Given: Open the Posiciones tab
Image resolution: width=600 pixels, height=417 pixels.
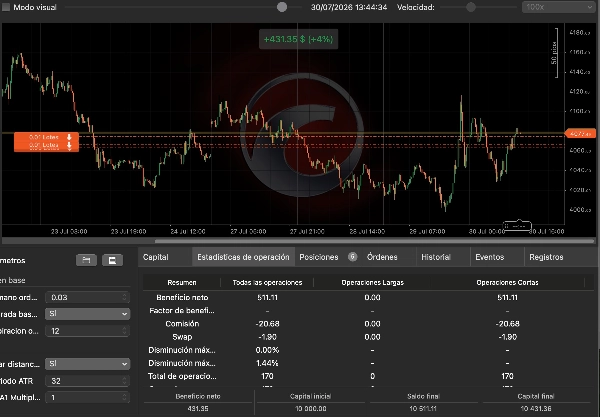Looking at the screenshot, I should click(319, 257).
